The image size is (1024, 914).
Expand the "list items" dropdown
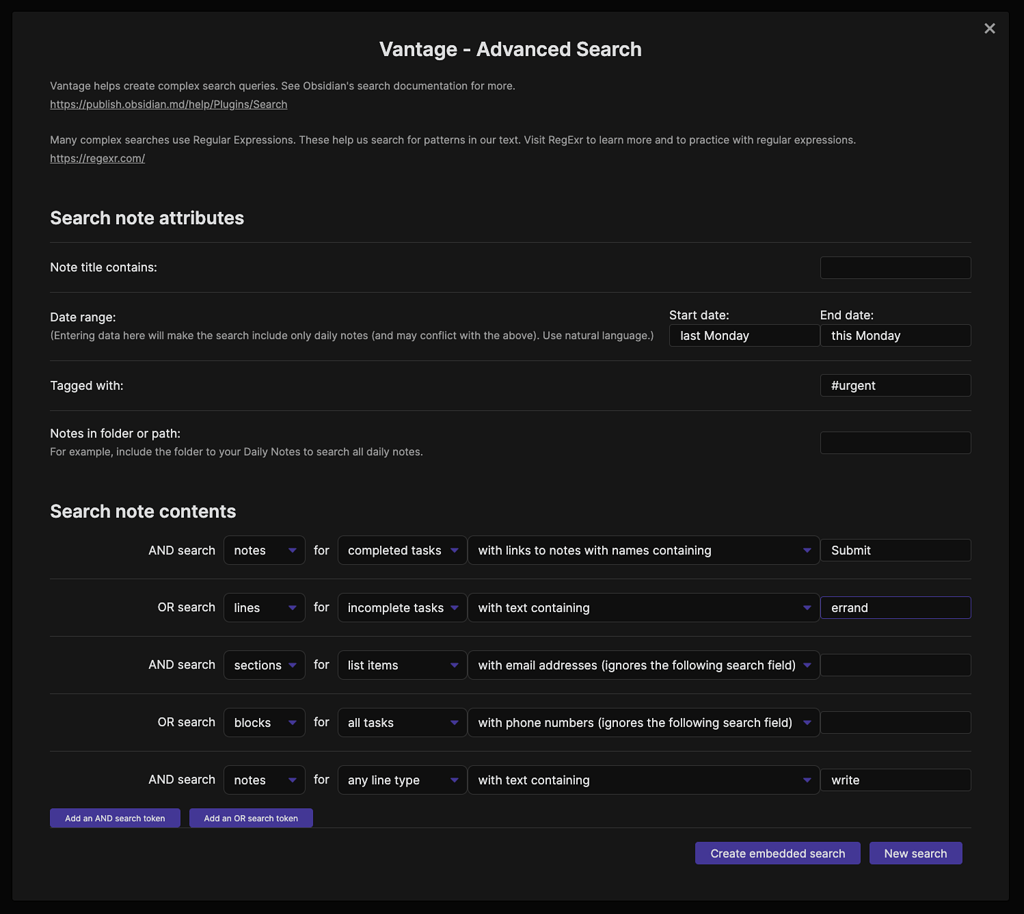(401, 664)
